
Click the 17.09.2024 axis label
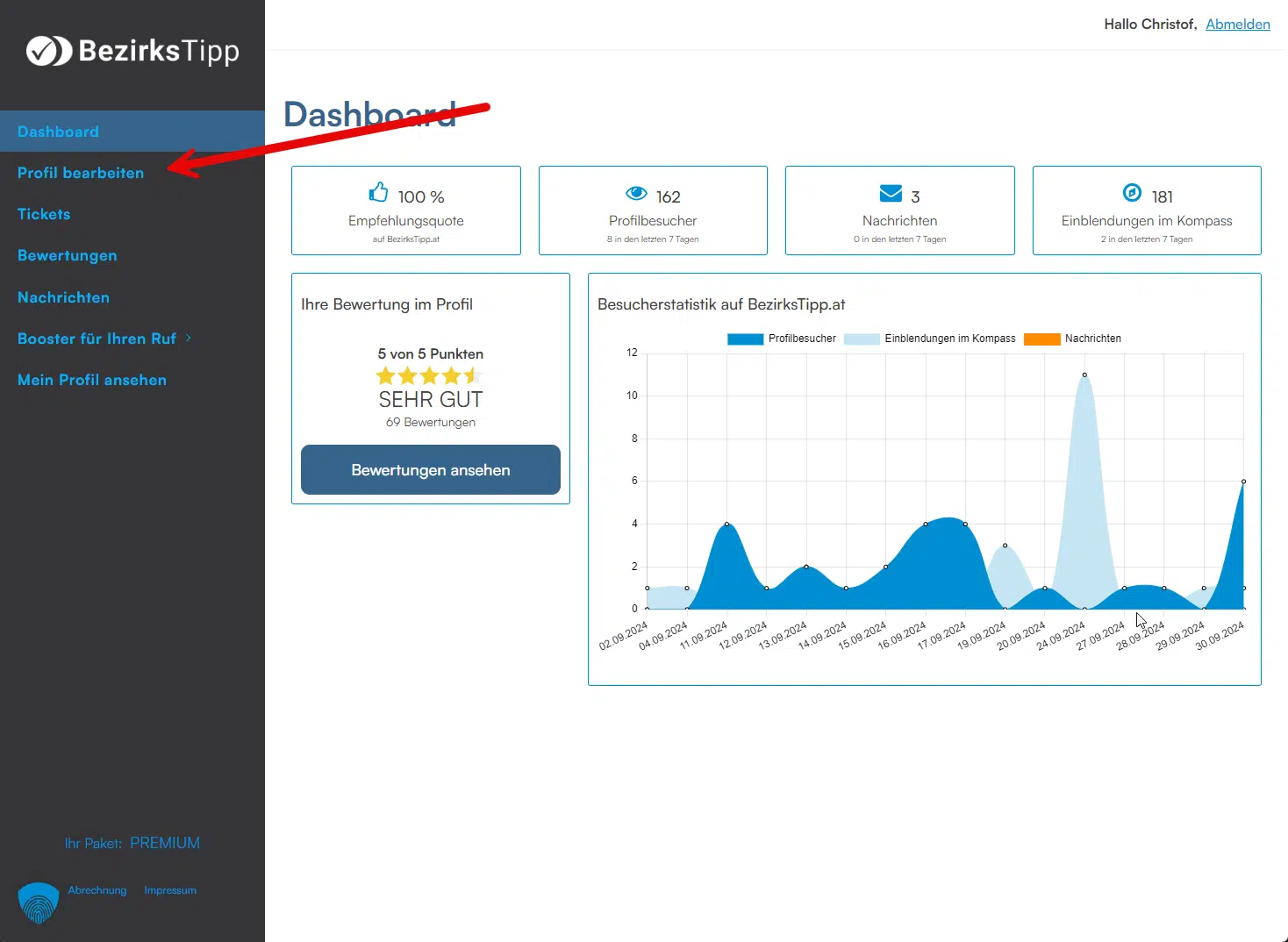tap(942, 636)
